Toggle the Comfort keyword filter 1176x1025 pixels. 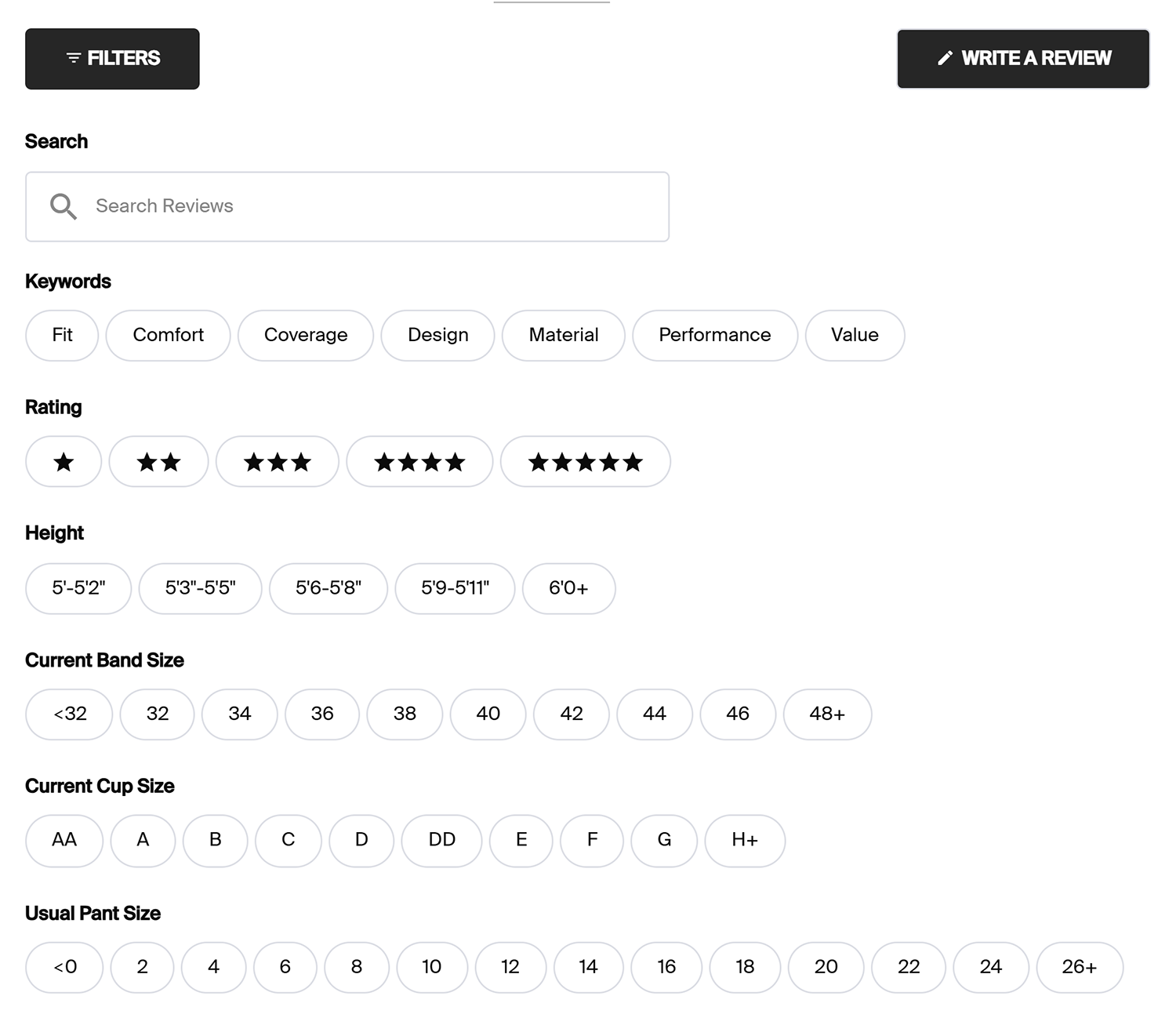[x=169, y=336]
